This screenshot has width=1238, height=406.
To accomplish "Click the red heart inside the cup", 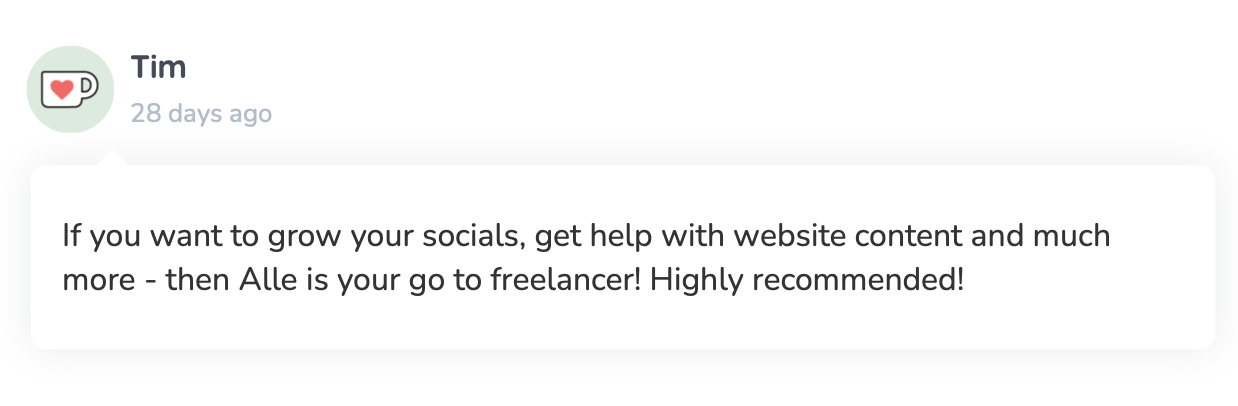I will tap(62, 90).
